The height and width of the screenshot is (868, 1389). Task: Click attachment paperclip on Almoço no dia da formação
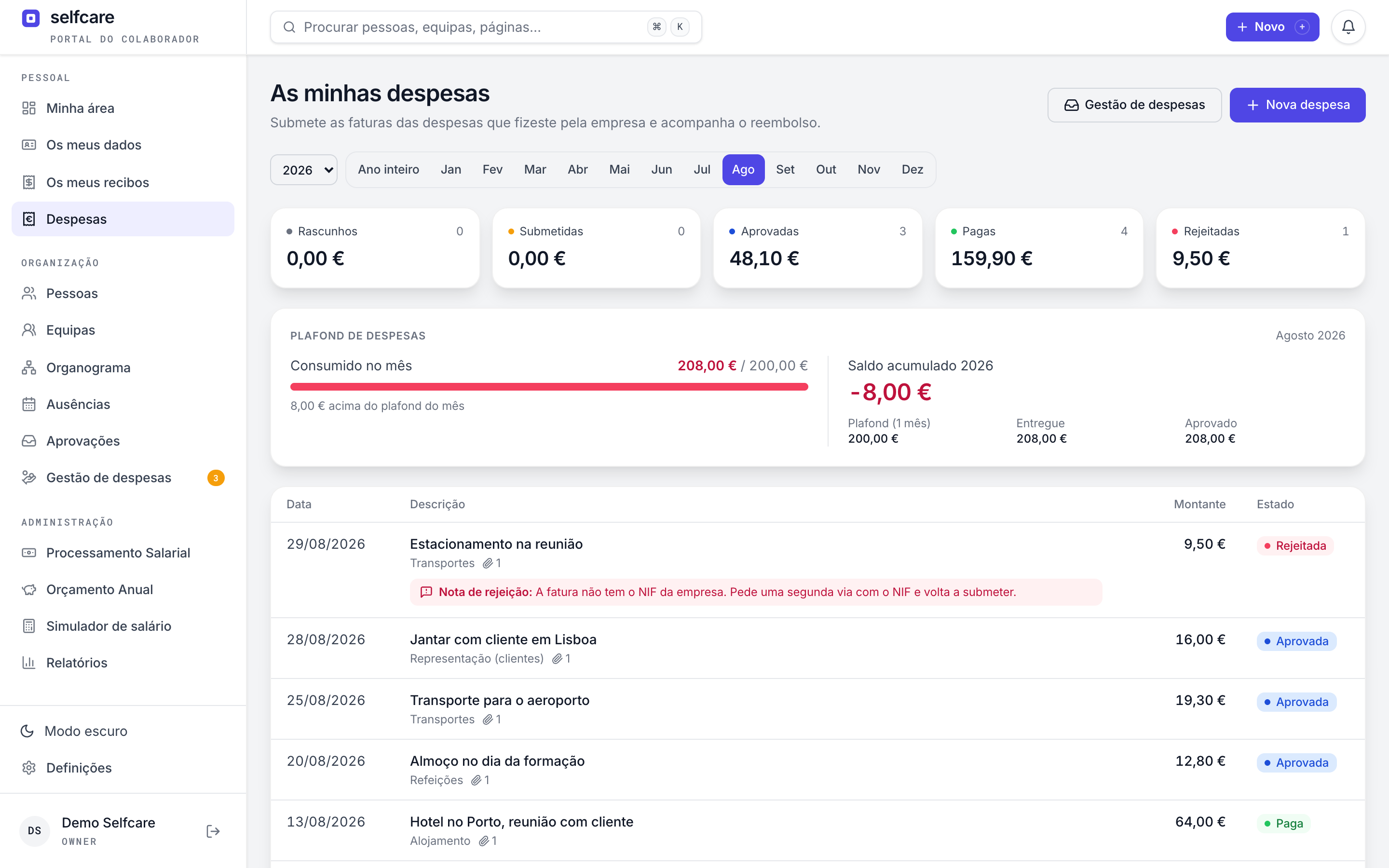[476, 780]
